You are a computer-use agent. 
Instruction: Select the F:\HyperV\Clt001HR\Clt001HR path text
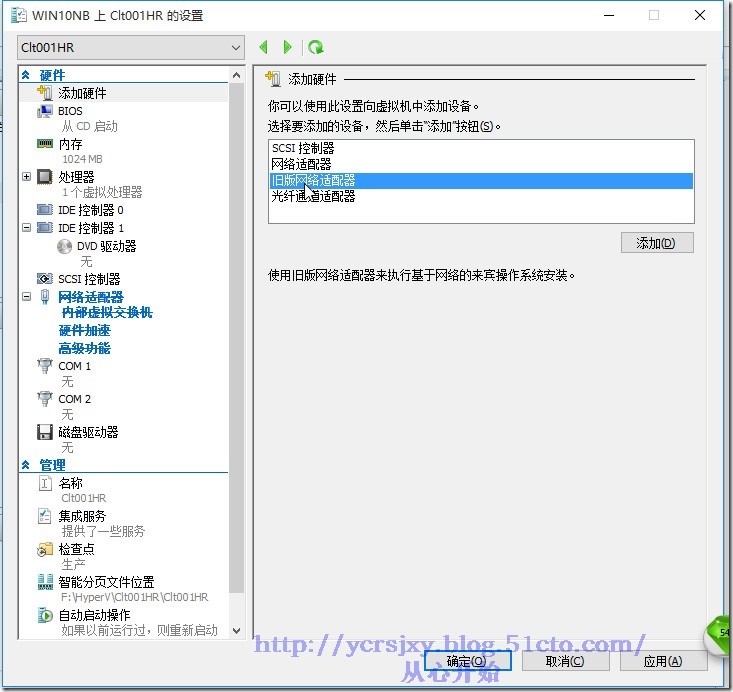click(x=135, y=597)
